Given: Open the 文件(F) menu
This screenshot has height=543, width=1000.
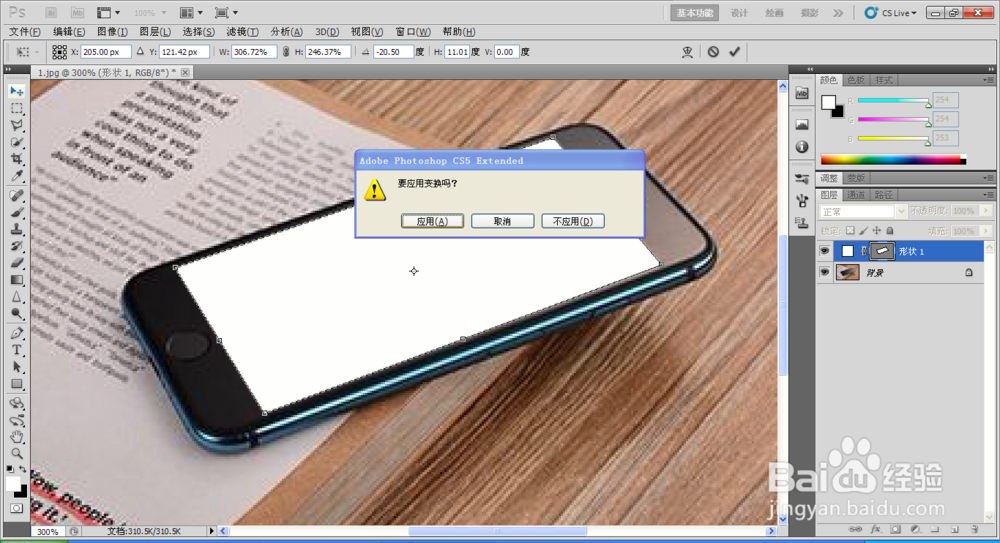Looking at the screenshot, I should tap(25, 31).
